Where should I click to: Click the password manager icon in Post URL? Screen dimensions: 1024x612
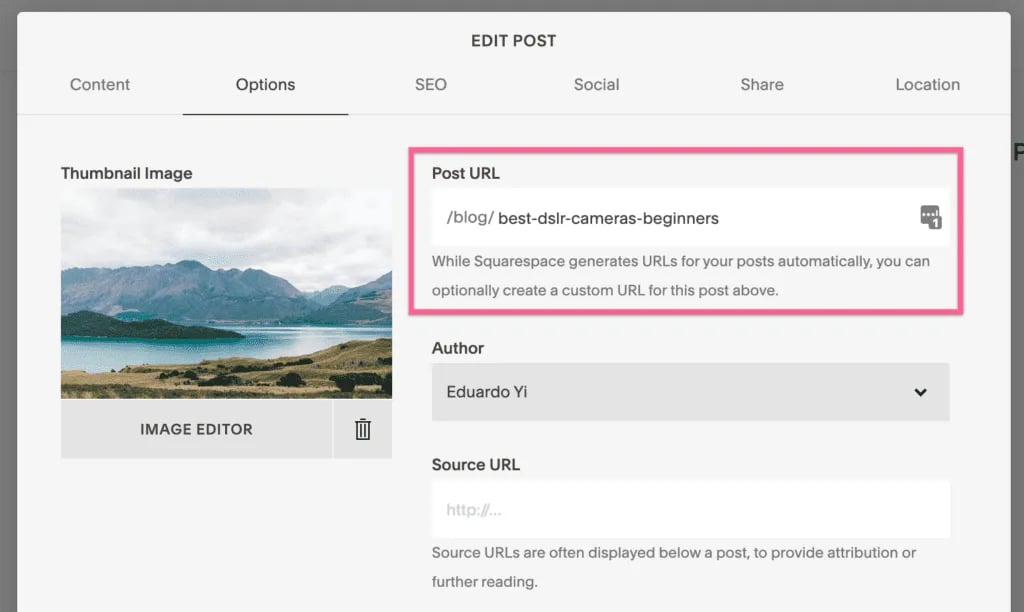[x=930, y=217]
